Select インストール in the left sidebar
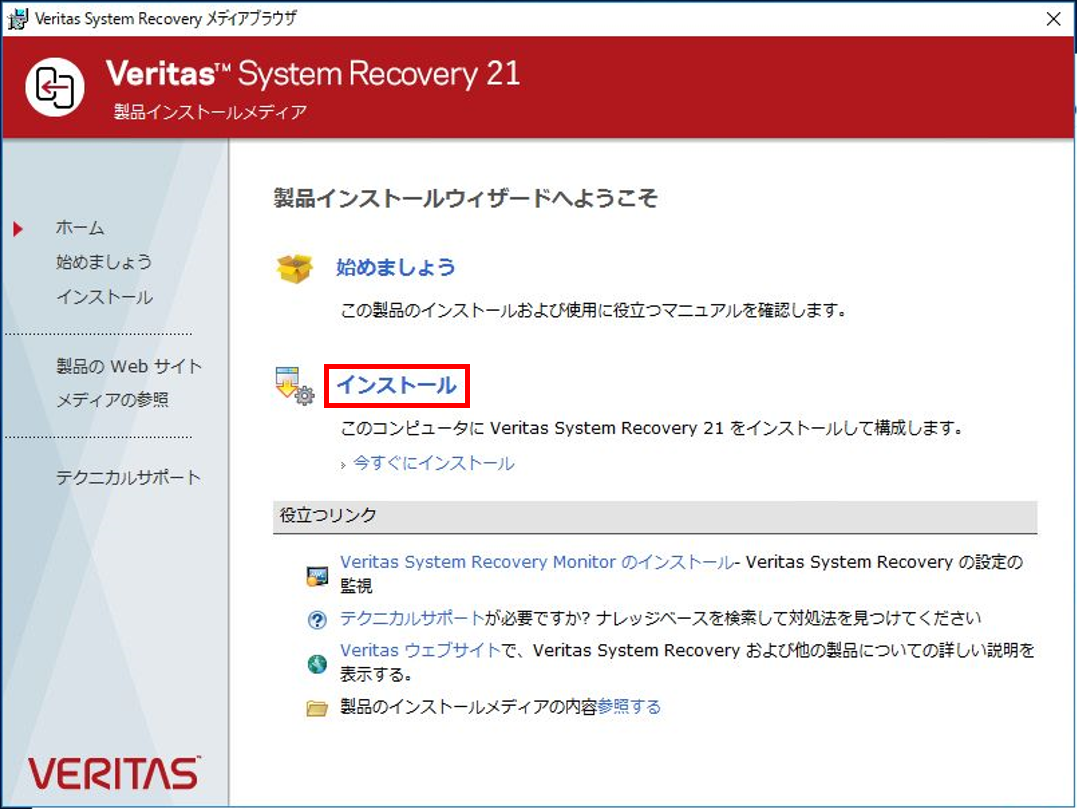 click(x=104, y=297)
